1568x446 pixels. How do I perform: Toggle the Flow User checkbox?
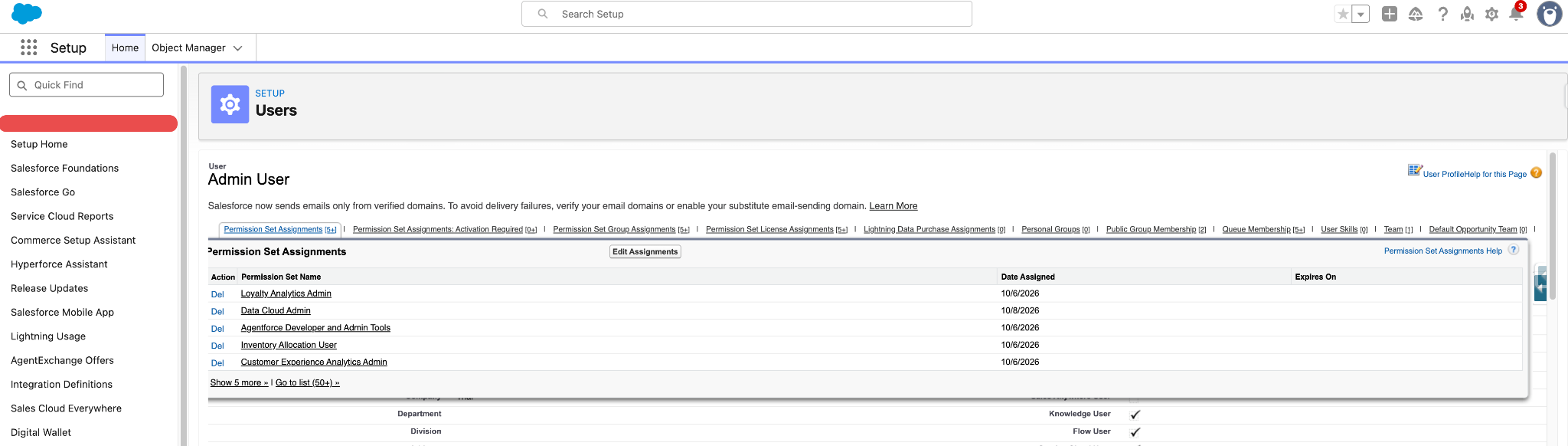pyautogui.click(x=1135, y=432)
